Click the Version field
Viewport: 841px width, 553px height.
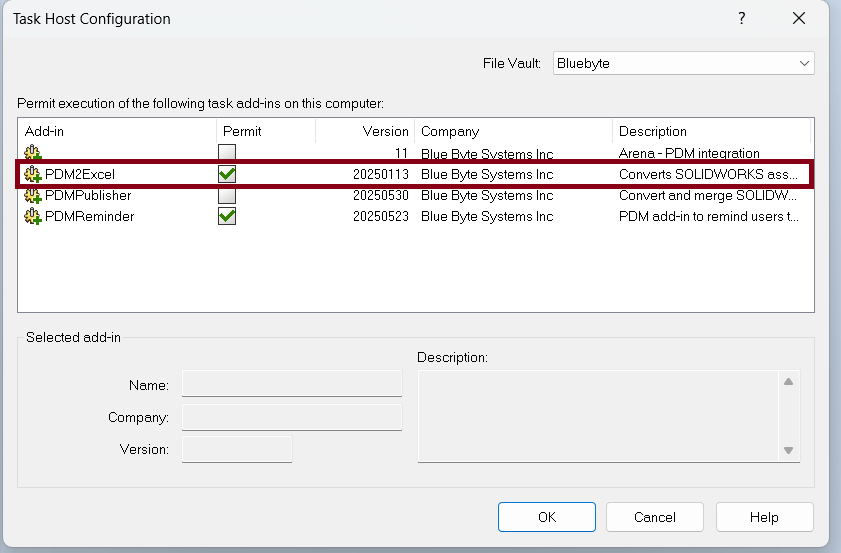pyautogui.click(x=237, y=449)
